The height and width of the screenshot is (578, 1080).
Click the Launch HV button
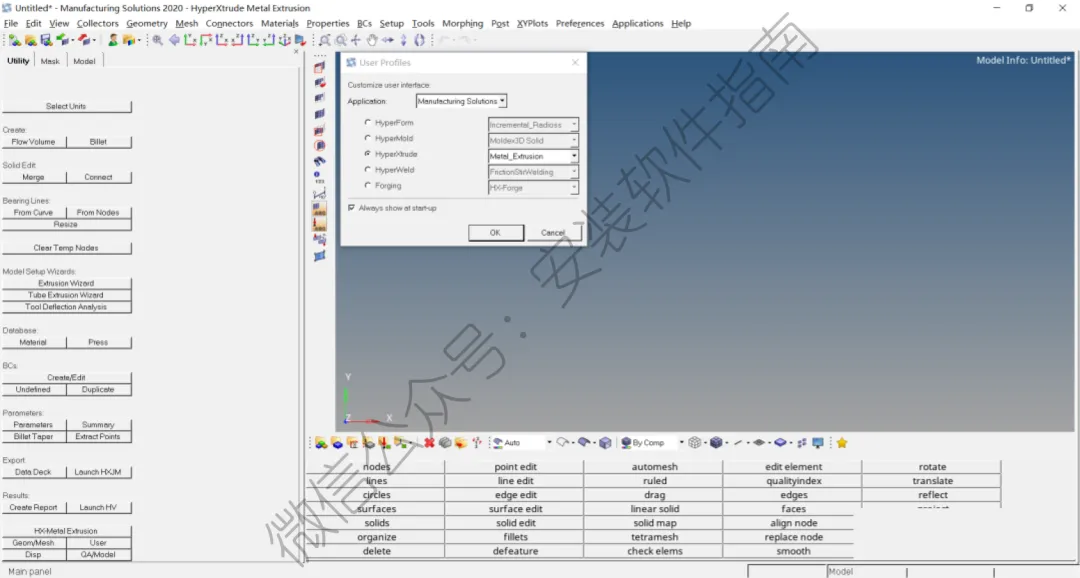[98, 508]
